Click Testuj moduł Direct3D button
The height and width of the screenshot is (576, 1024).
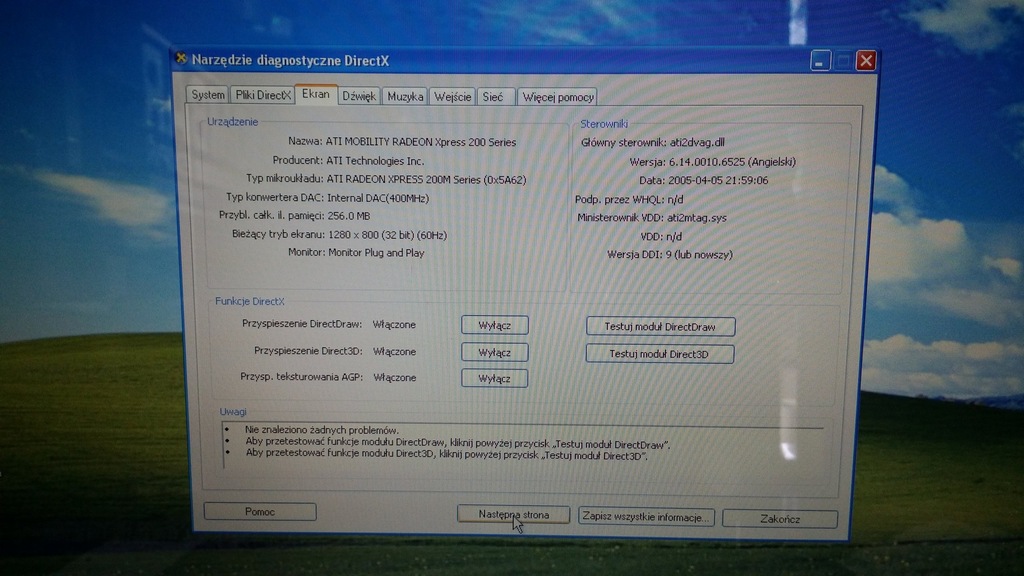pyautogui.click(x=660, y=354)
